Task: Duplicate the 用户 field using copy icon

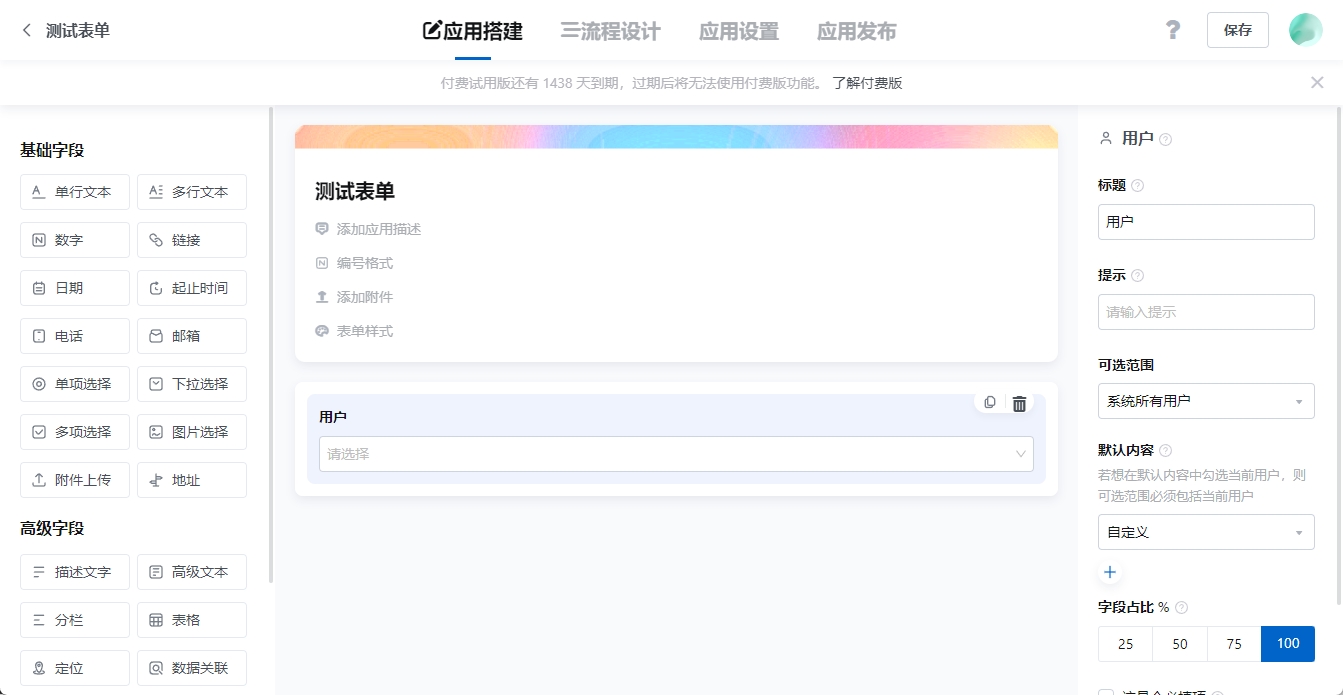Action: coord(989,403)
